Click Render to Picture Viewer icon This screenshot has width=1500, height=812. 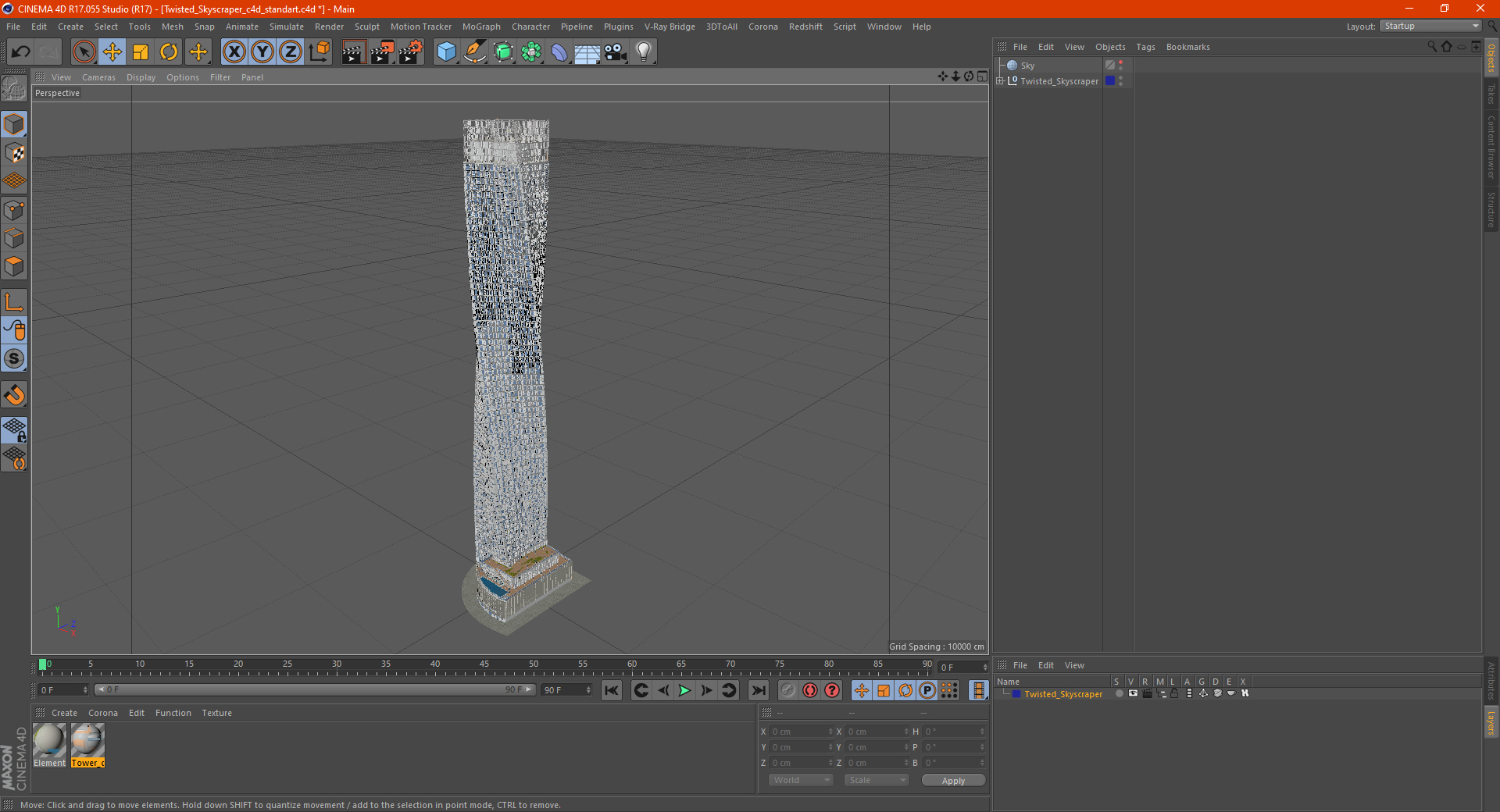coord(382,52)
